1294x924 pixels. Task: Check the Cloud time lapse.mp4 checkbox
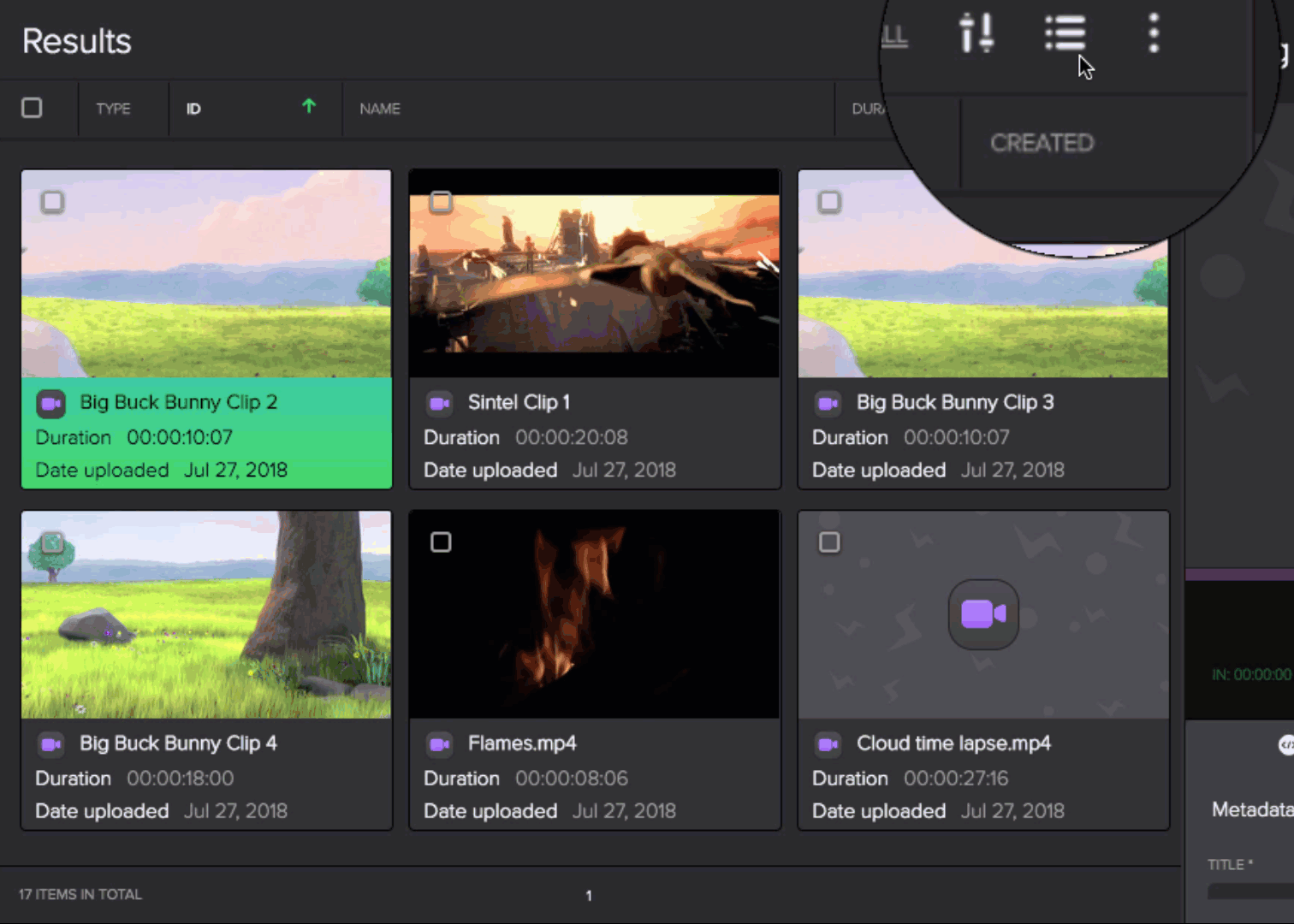pos(829,542)
